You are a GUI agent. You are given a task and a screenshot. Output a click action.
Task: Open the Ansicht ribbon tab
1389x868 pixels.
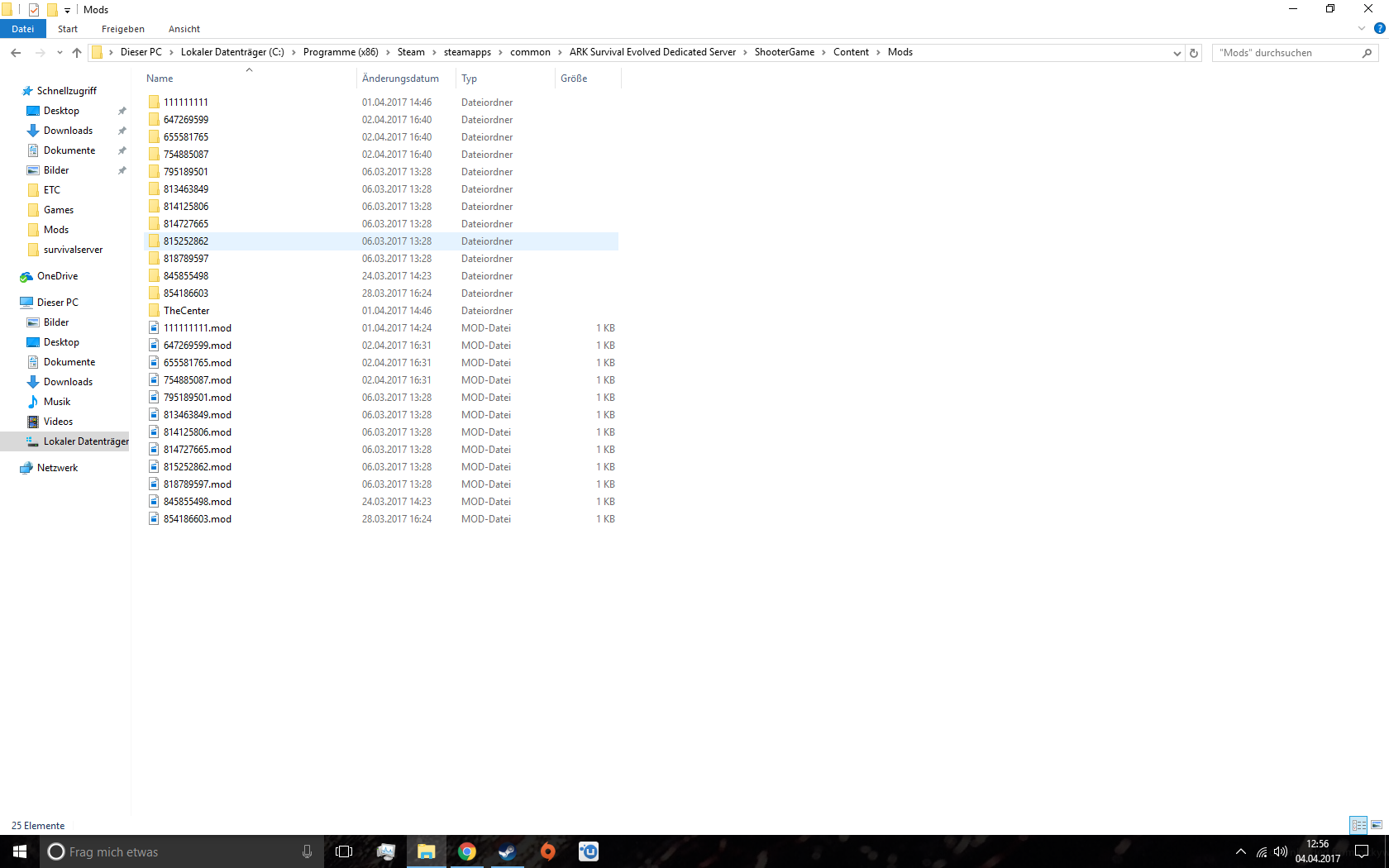(x=184, y=29)
